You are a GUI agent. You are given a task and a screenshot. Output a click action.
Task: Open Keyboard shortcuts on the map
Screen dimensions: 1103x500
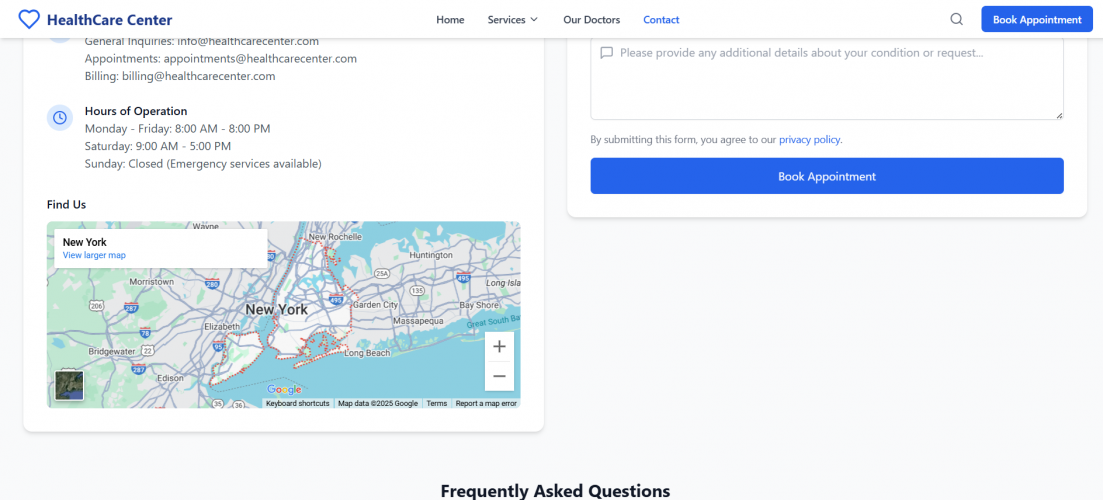coord(297,403)
